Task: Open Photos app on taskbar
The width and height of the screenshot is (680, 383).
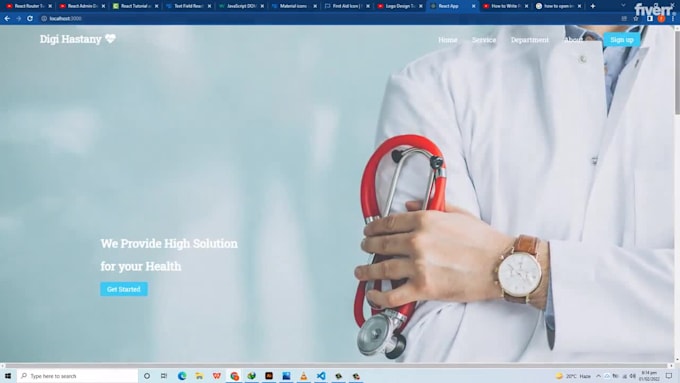Action: point(286,376)
